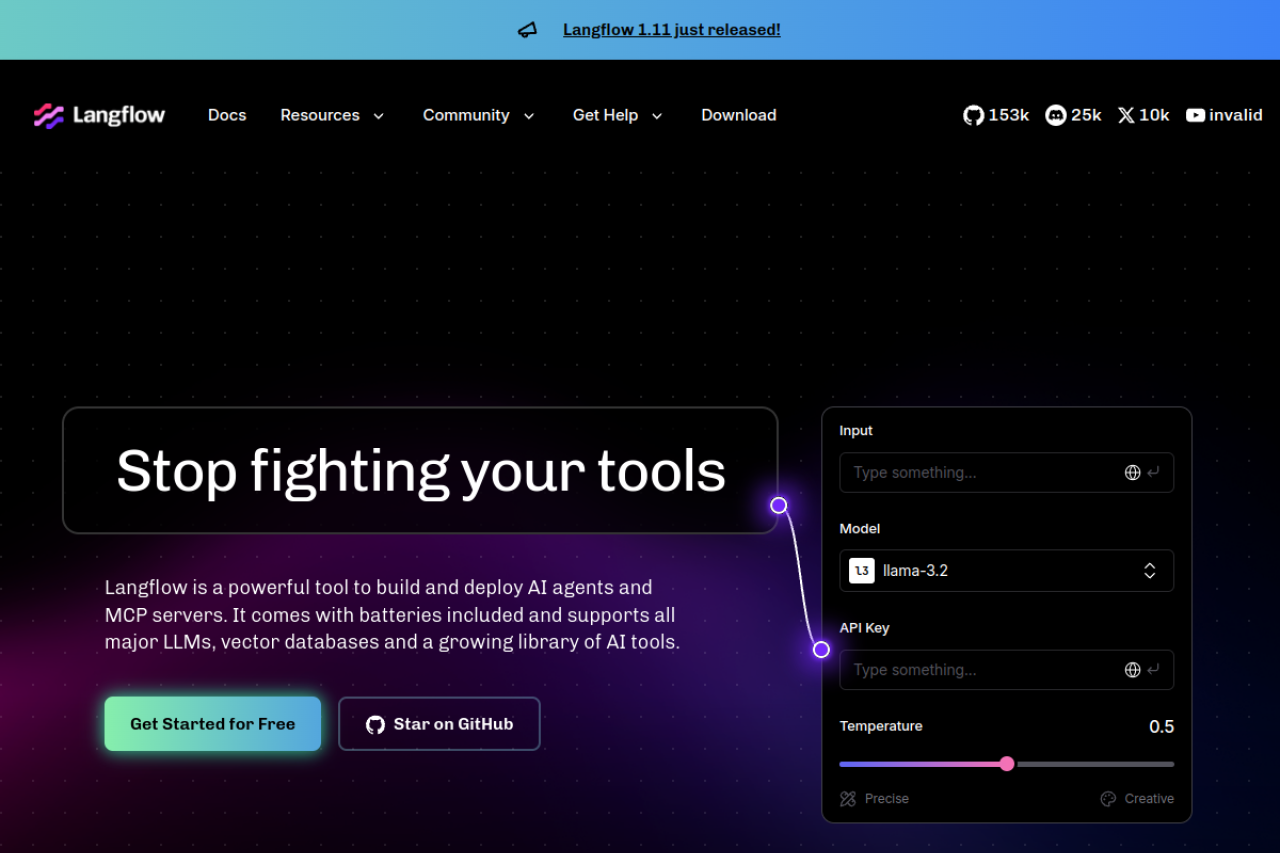Click the Creative label
Viewport: 1280px width, 853px height.
tap(1149, 799)
